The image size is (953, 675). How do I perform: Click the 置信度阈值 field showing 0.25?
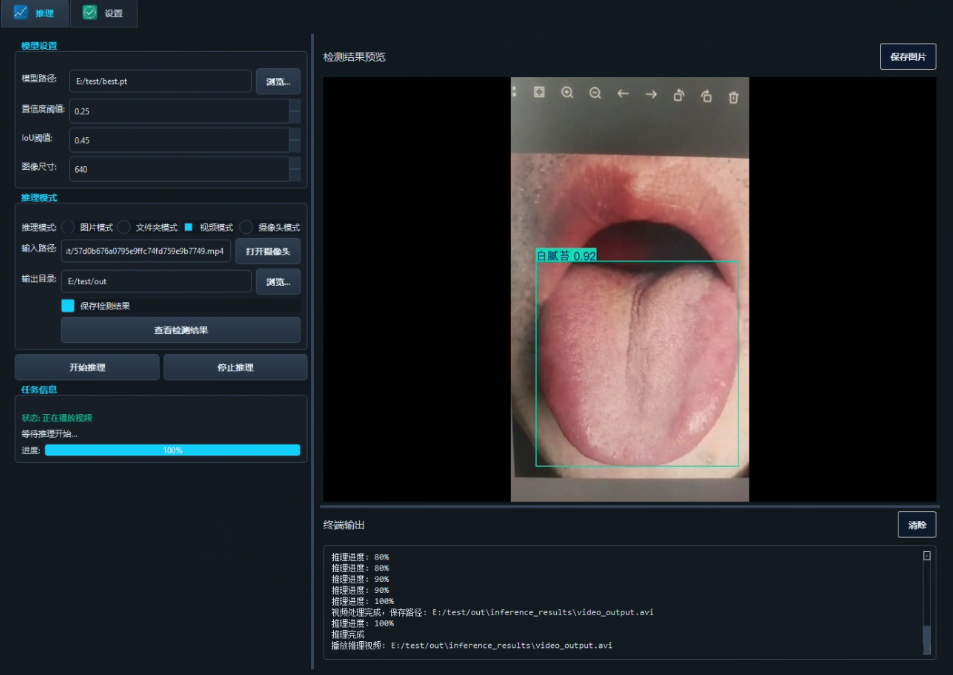pos(179,111)
